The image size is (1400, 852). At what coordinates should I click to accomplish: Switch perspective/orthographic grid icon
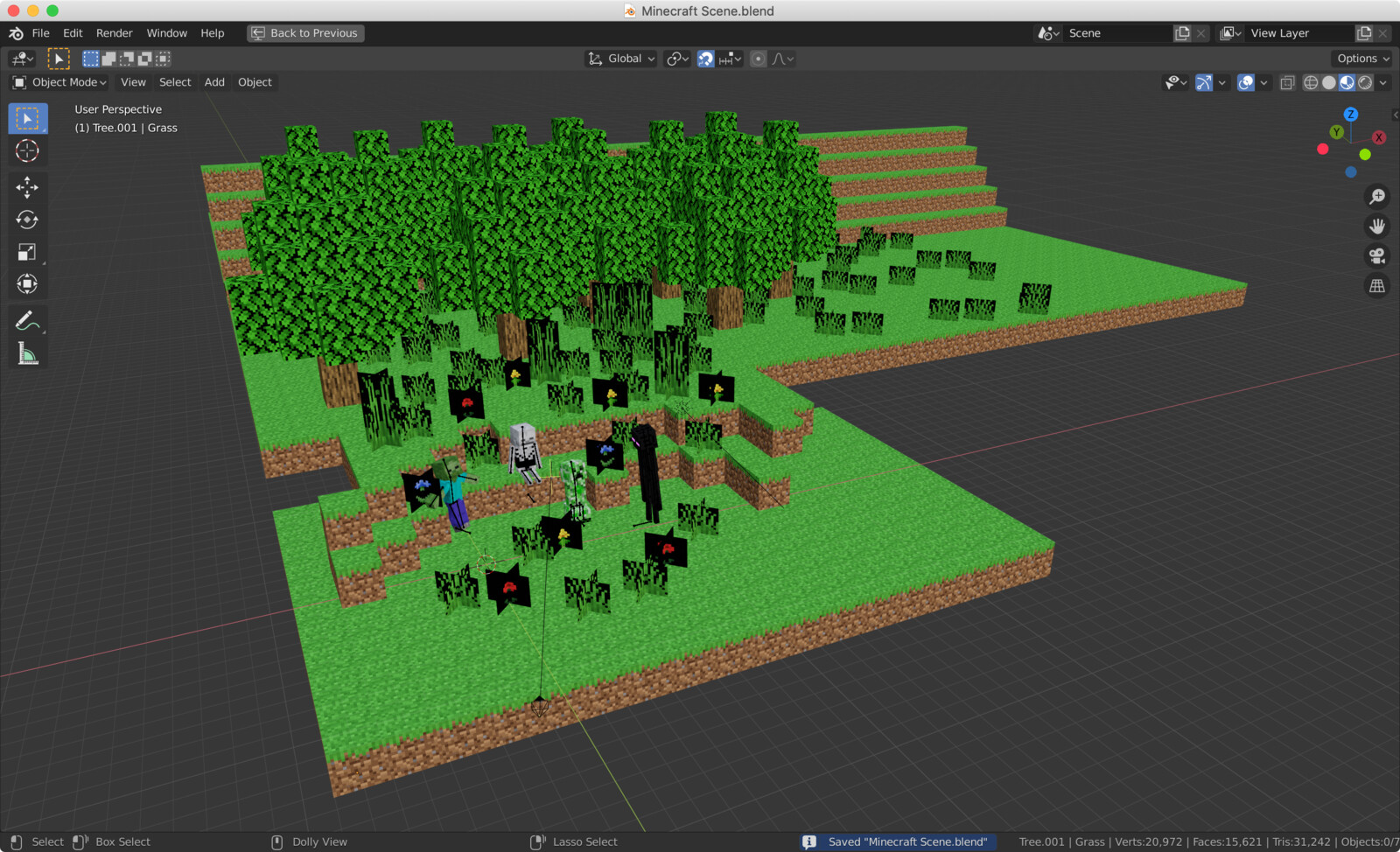click(1377, 286)
